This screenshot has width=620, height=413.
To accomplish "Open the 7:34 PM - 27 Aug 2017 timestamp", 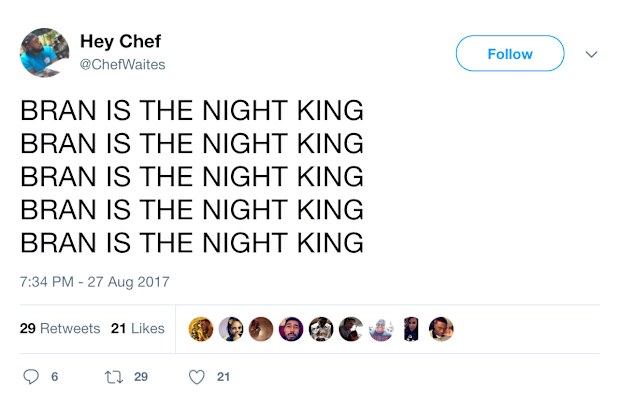I will [95, 282].
